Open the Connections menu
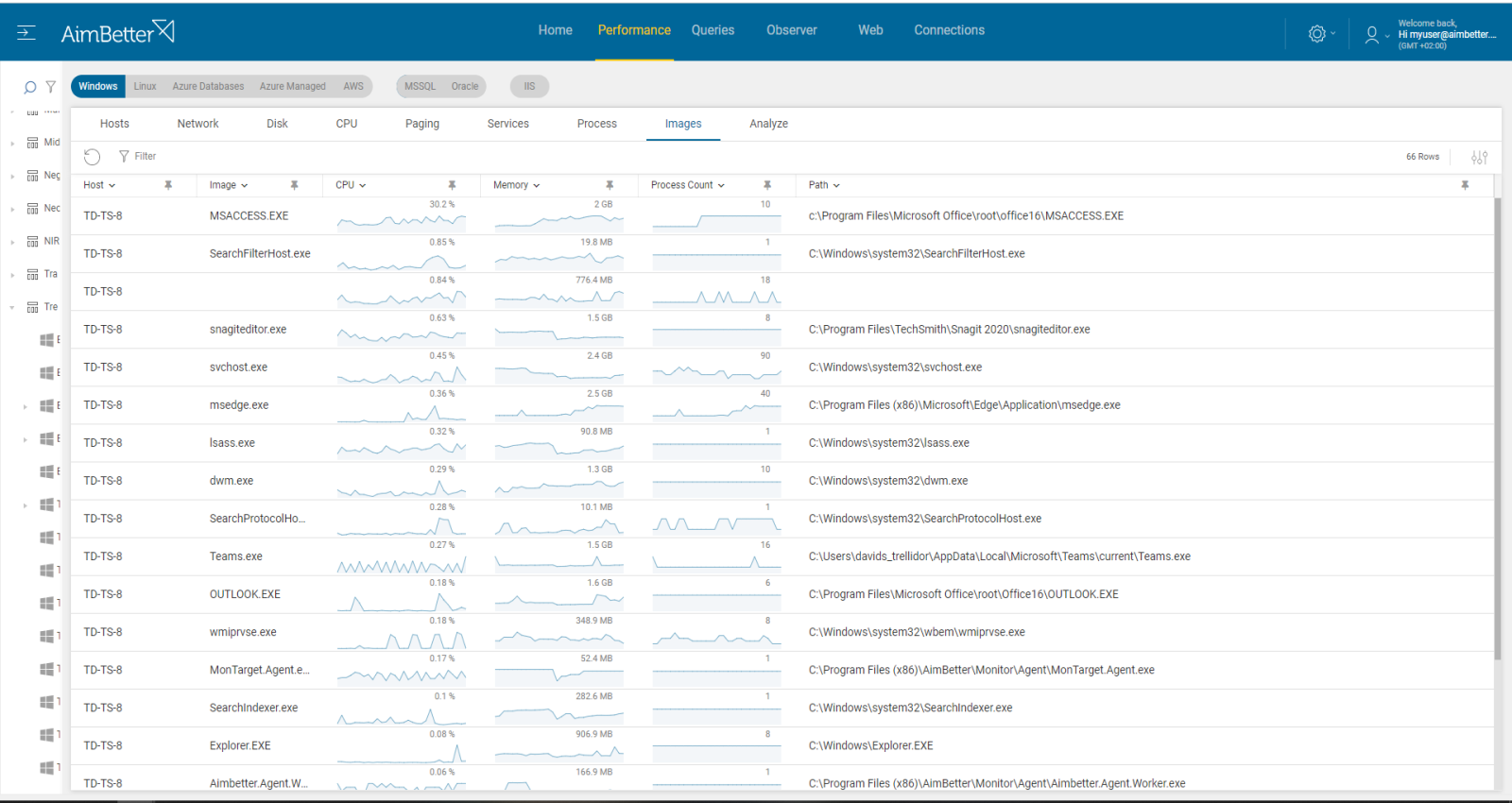 click(x=949, y=30)
